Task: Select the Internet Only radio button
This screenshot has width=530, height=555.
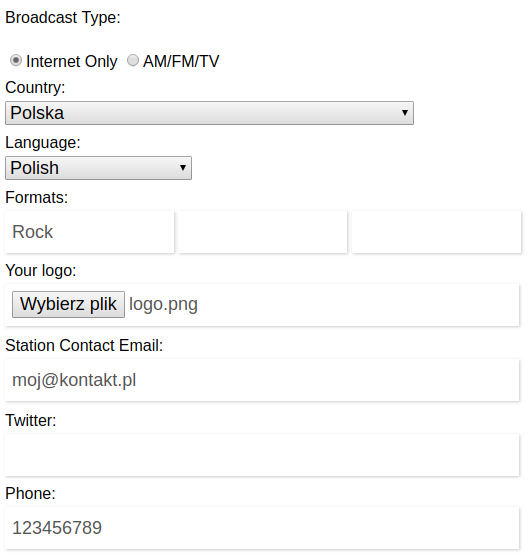Action: click(16, 61)
